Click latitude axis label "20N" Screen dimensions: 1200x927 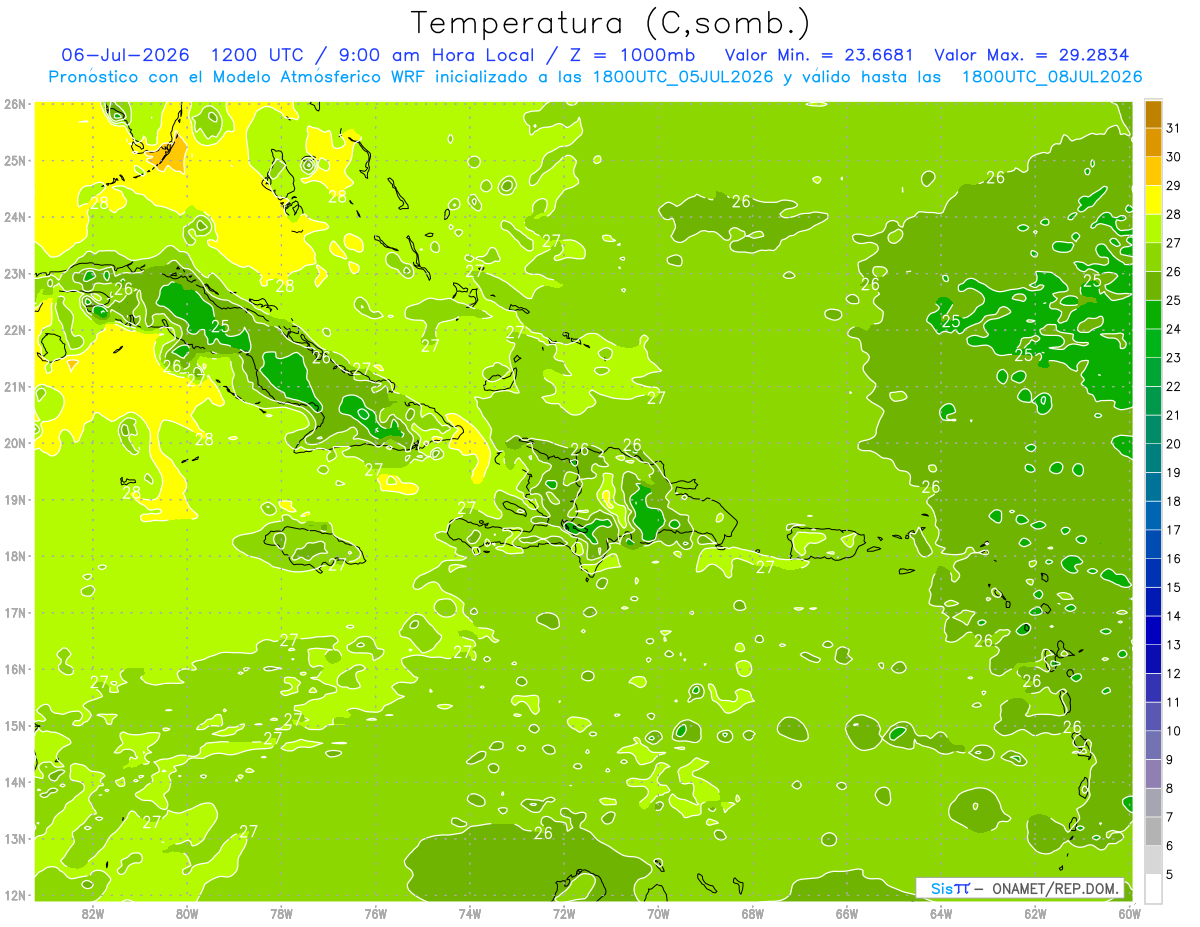tap(15, 443)
